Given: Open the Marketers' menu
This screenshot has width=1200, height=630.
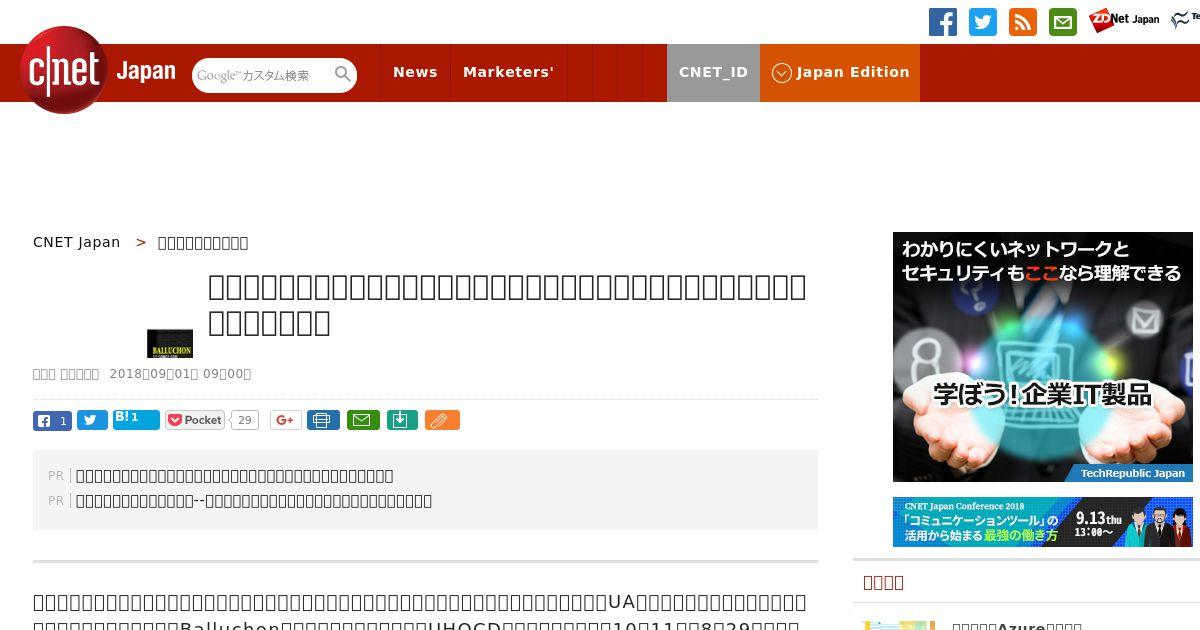Looking at the screenshot, I should tap(508, 72).
